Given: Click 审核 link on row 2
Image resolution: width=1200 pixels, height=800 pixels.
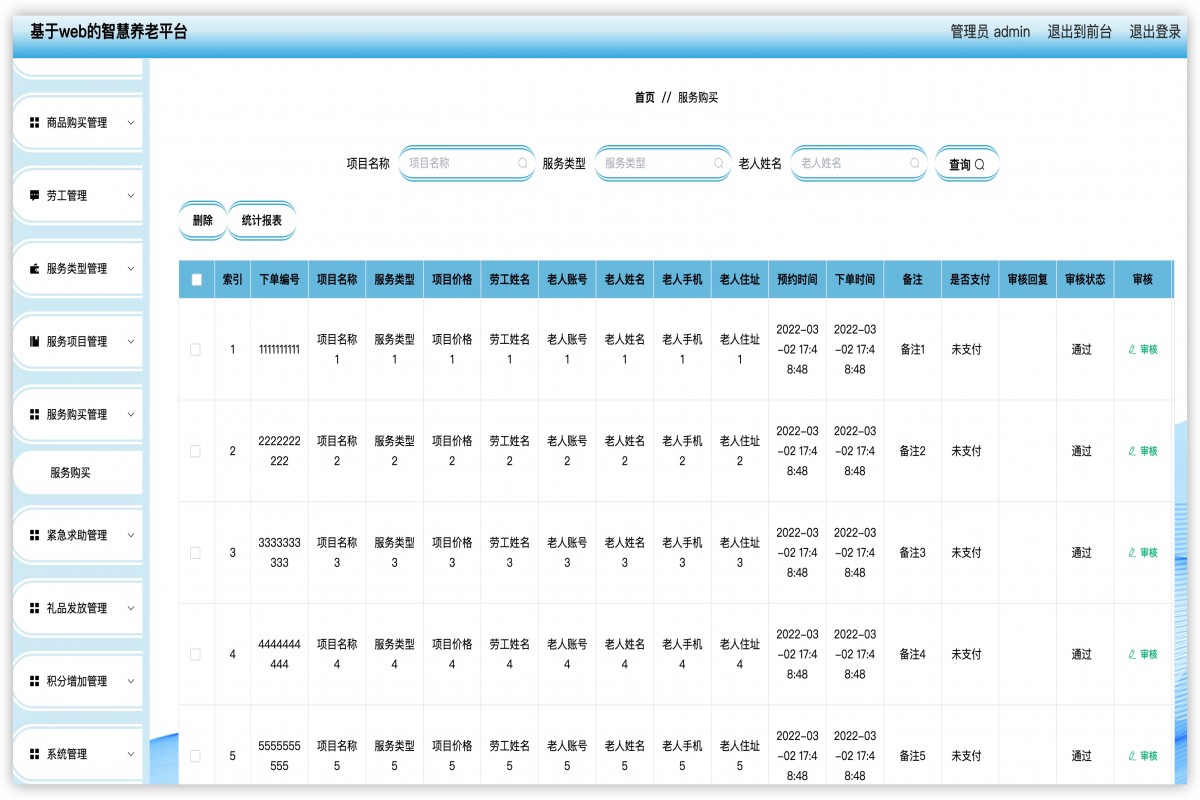Looking at the screenshot, I should pos(1143,451).
